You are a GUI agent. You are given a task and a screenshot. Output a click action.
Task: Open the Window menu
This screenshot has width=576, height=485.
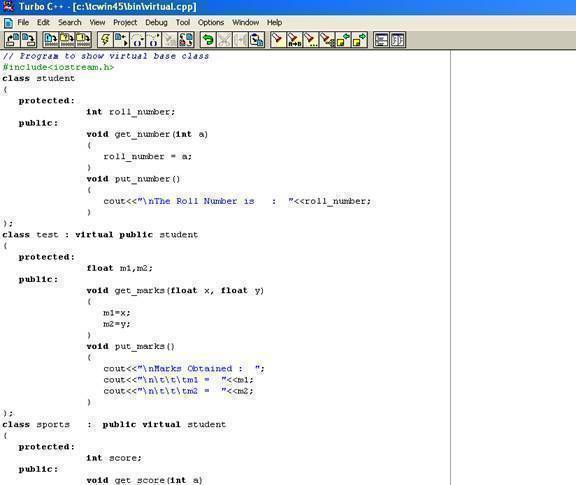[x=245, y=22]
